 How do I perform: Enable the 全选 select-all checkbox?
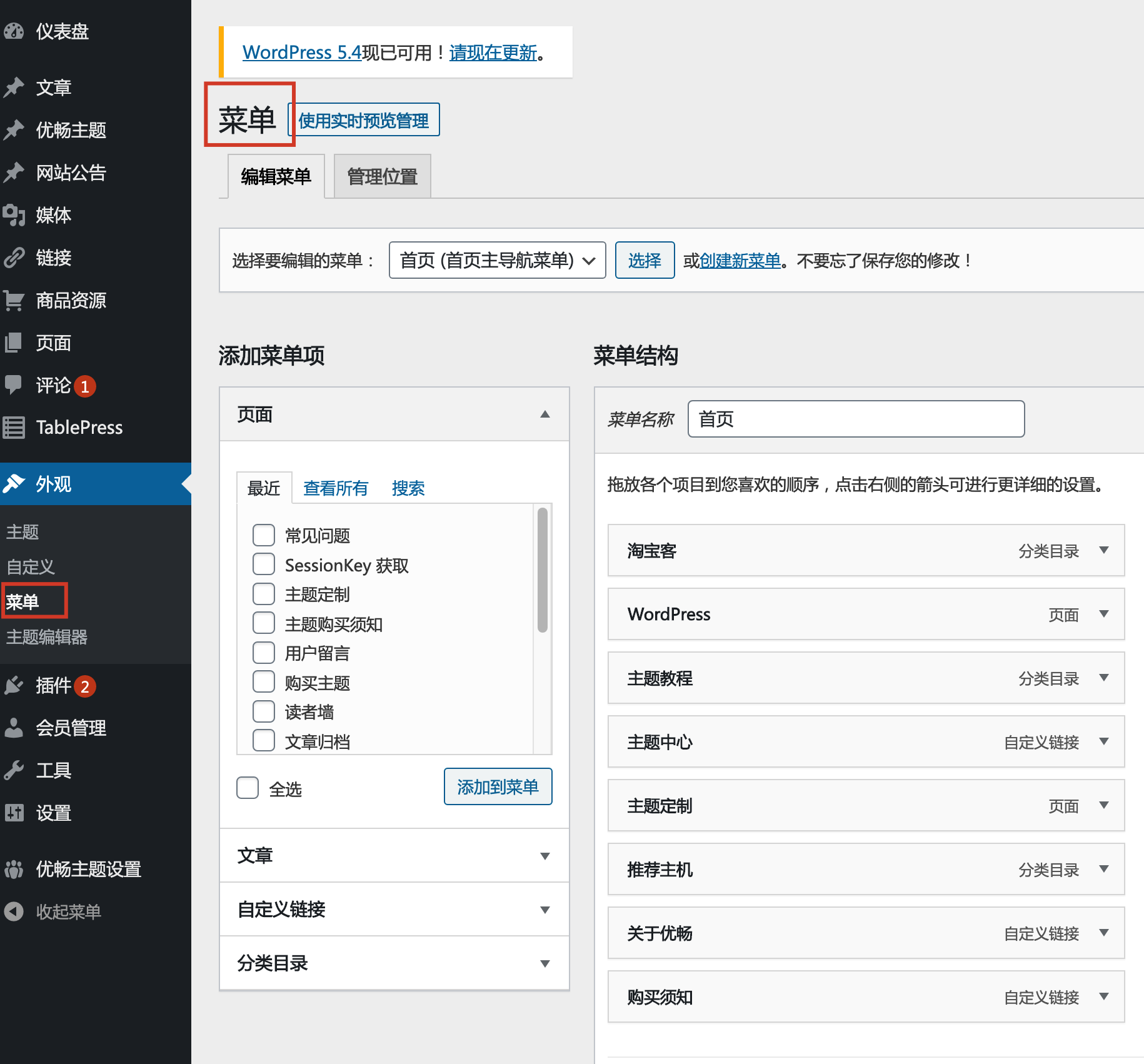point(248,788)
